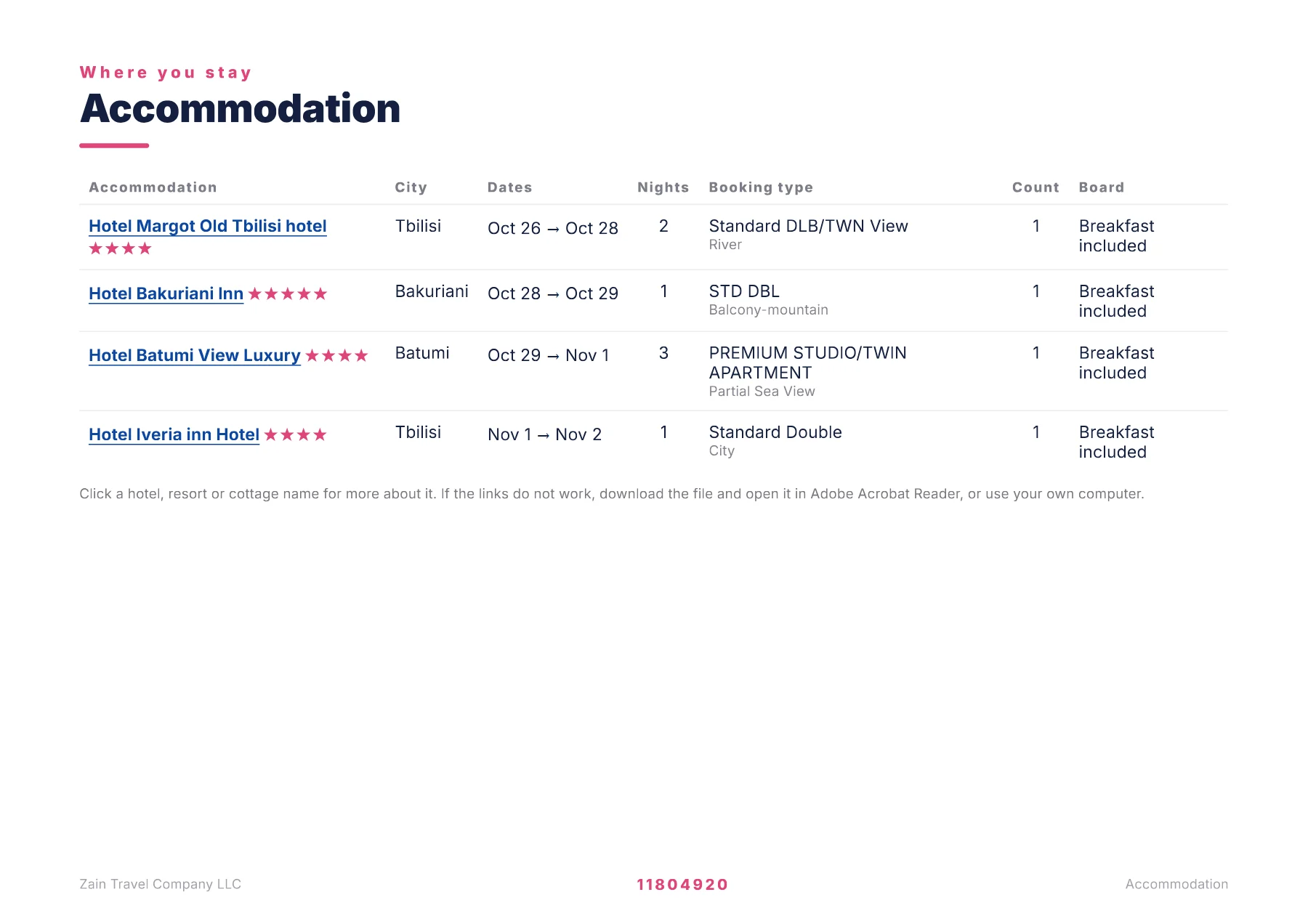Select the 'Oct 26 → Oct 28' dates cell
The height and width of the screenshot is (924, 1308).
coord(553,228)
